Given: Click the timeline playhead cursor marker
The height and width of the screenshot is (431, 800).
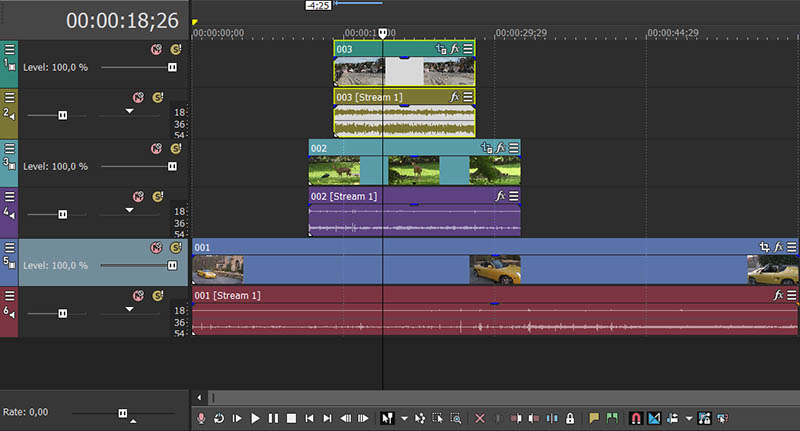Looking at the screenshot, I should (383, 34).
